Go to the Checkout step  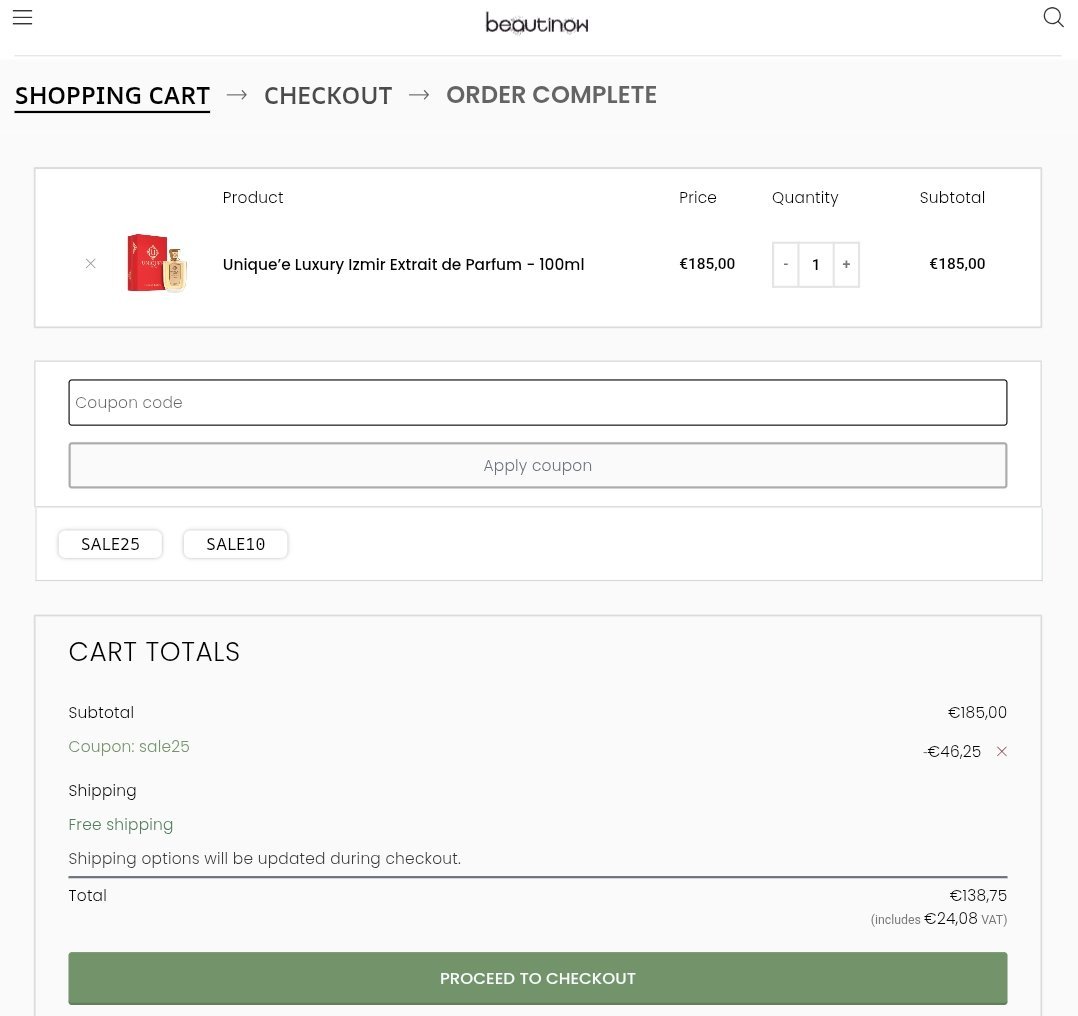tap(328, 96)
